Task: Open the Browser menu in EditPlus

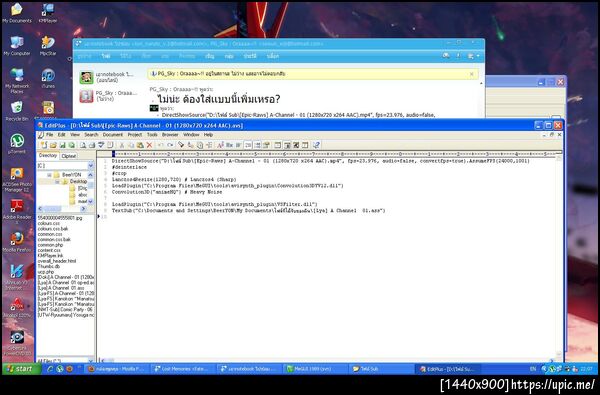Action: [x=170, y=135]
